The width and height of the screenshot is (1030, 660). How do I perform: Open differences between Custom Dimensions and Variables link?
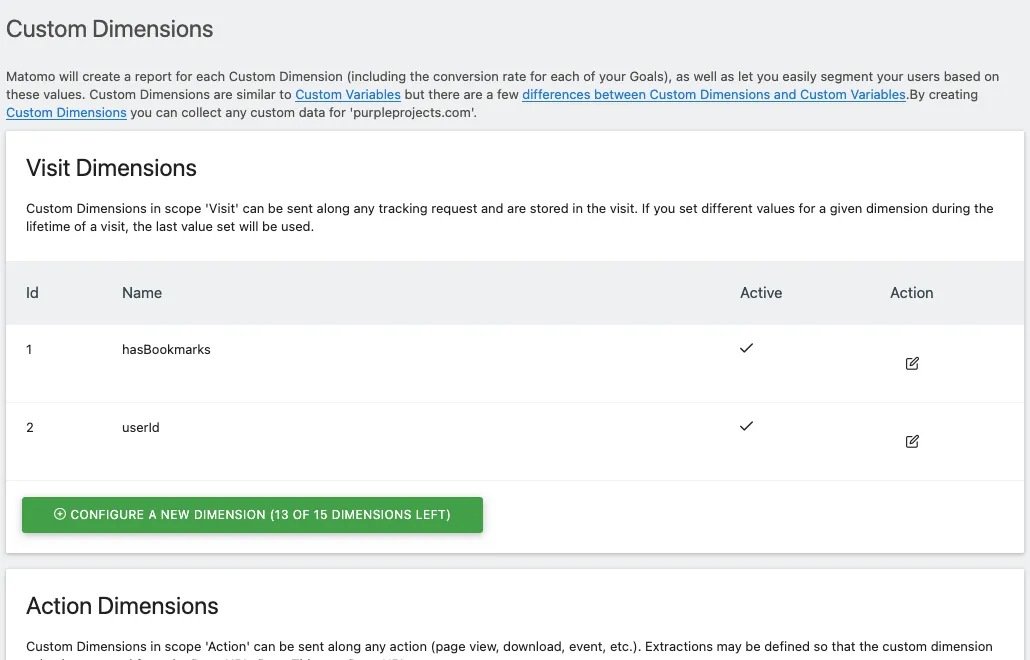click(x=714, y=95)
